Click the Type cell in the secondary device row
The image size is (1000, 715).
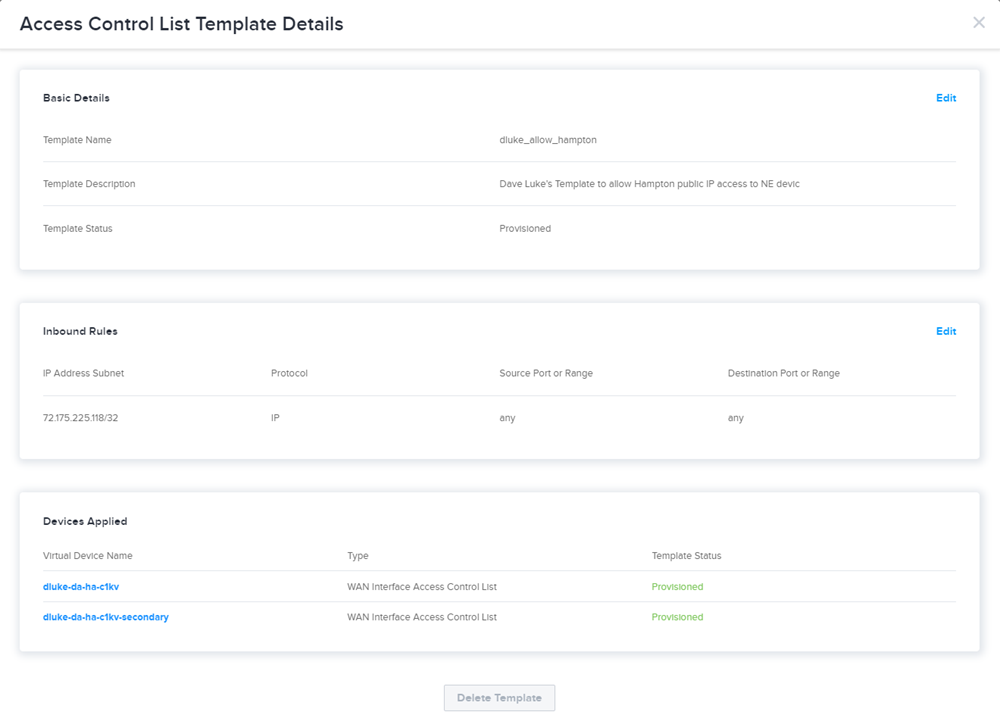(x=422, y=617)
